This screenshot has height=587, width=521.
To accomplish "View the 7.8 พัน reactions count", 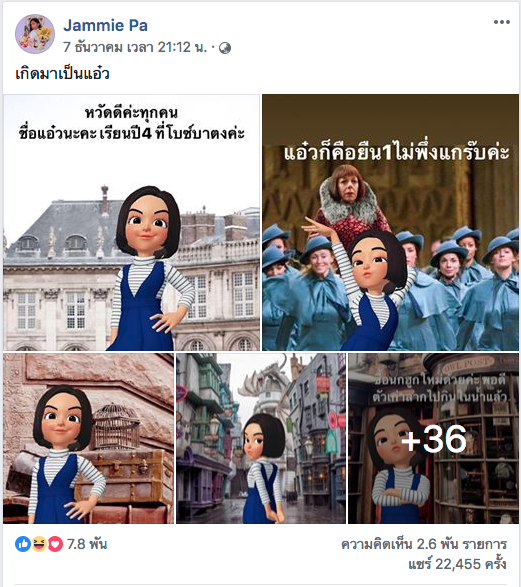I will pos(87,544).
